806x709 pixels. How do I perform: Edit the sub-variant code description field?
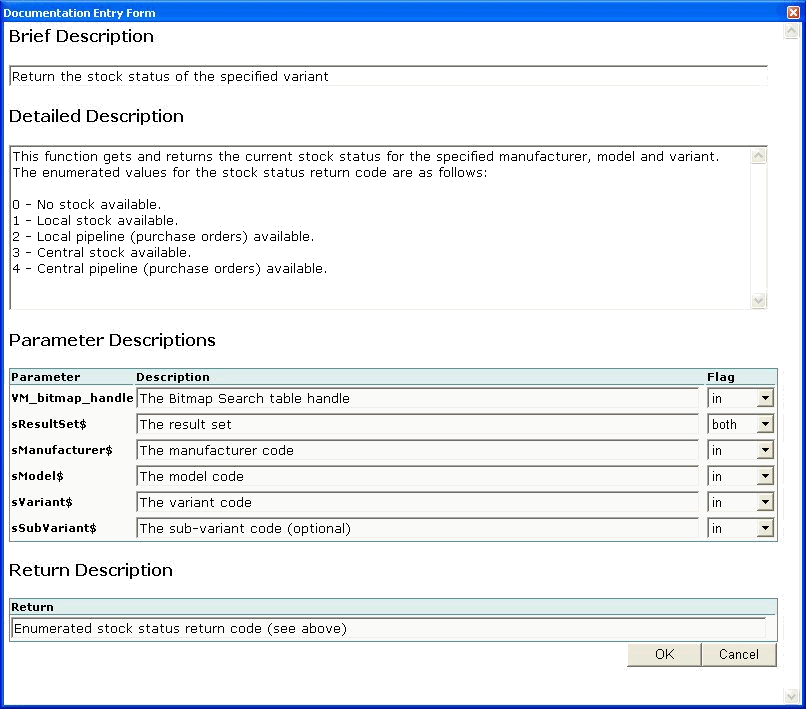click(x=417, y=528)
